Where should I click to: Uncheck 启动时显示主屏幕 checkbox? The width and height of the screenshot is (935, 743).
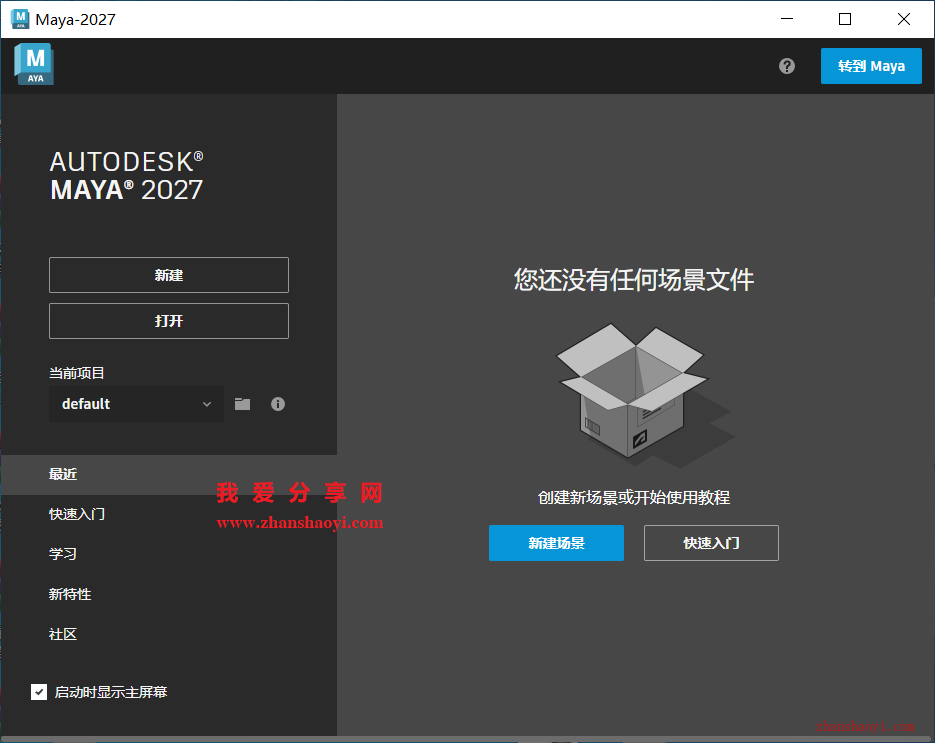point(39,692)
